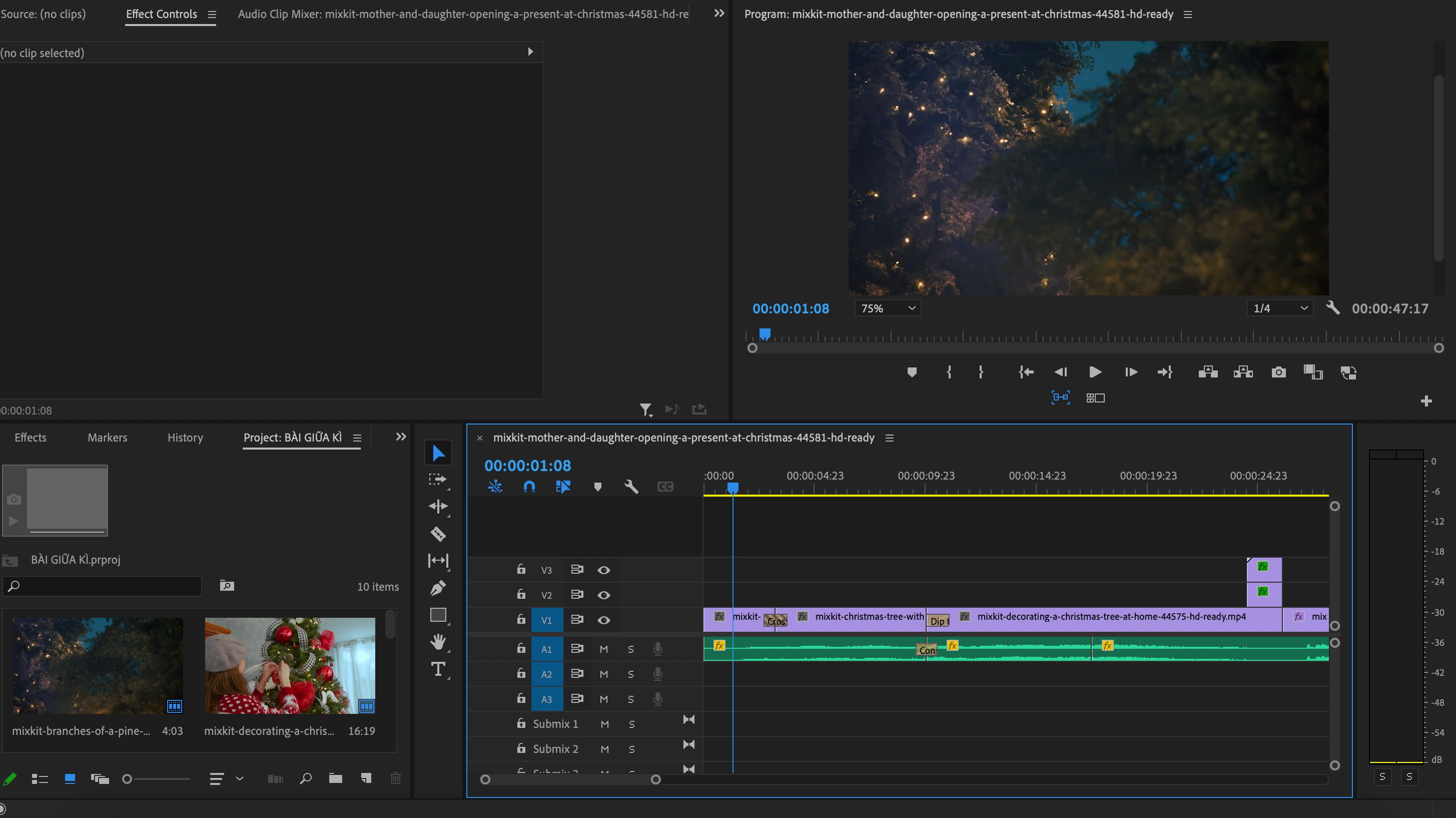The width and height of the screenshot is (1456, 818).
Task: Click the Project panel search field
Action: click(x=102, y=586)
